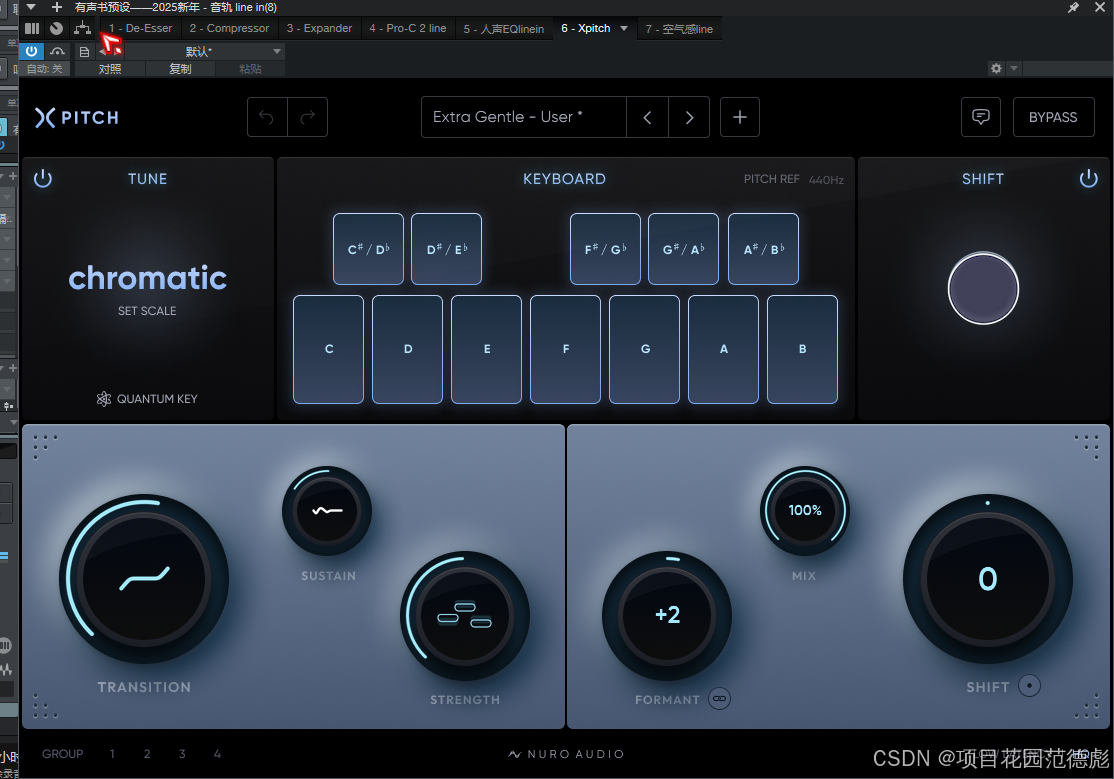
Task: Switch to the 7 - 空气感line tab
Action: [679, 29]
